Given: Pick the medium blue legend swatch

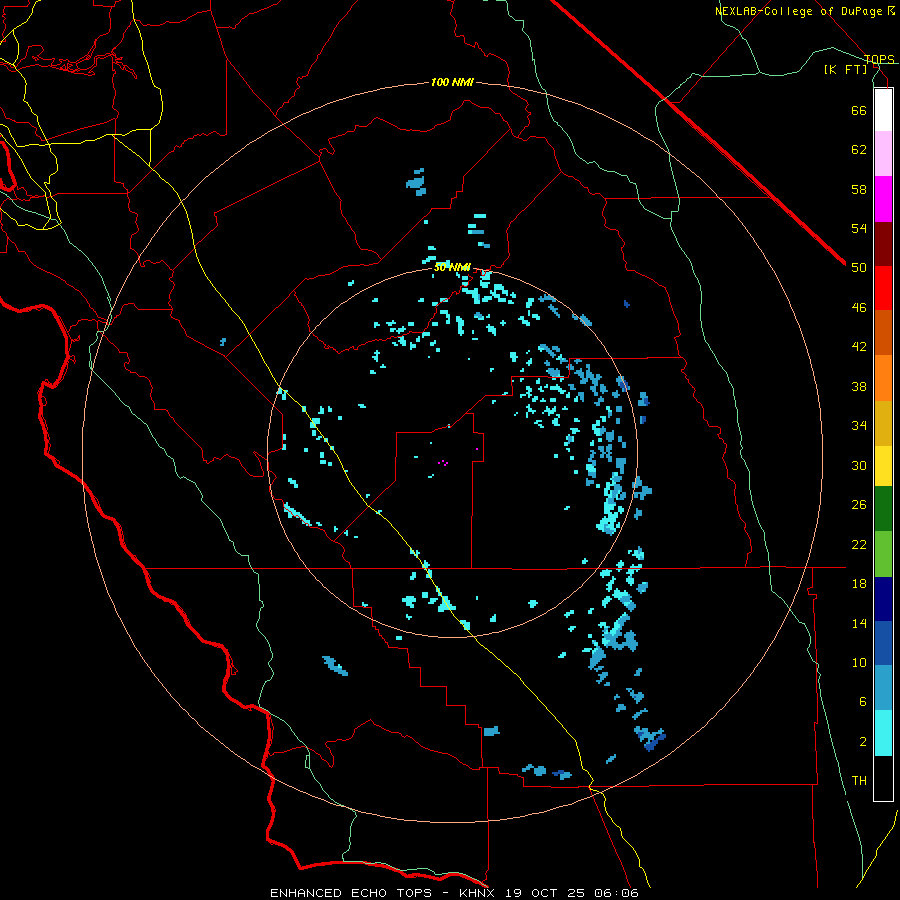Looking at the screenshot, I should [x=883, y=643].
